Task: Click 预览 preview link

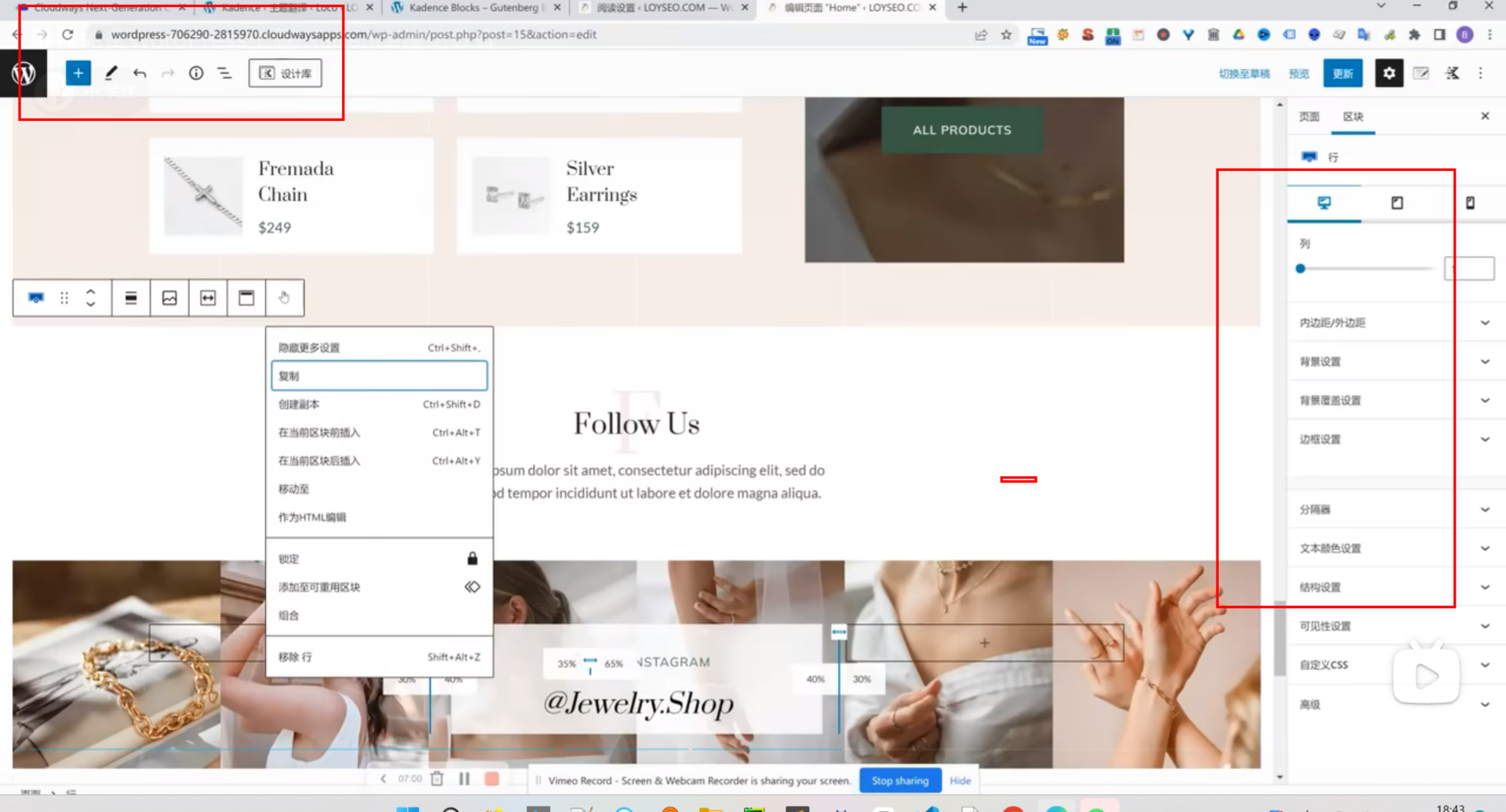Action: pos(1299,73)
